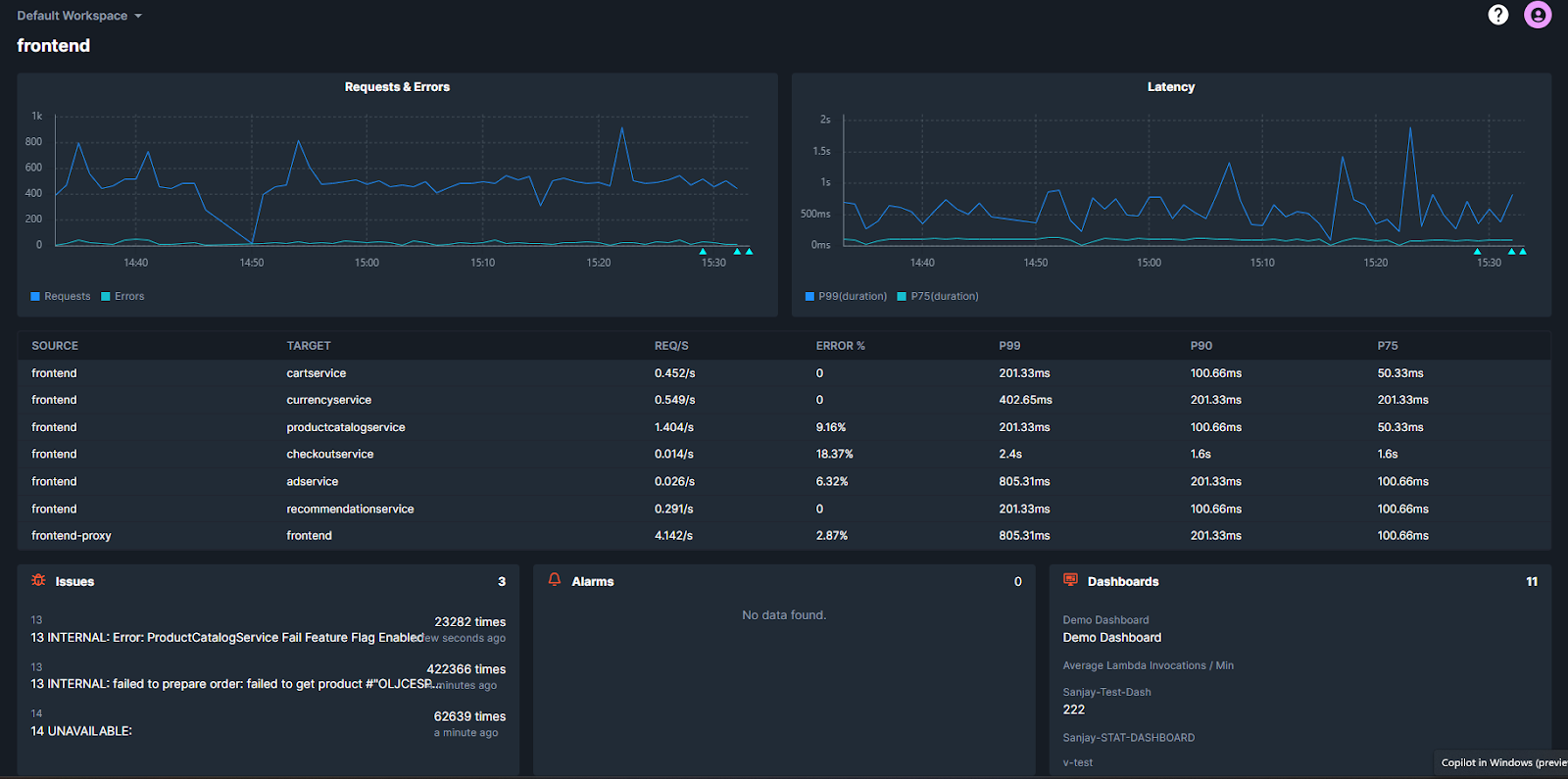Image resolution: width=1568 pixels, height=779 pixels.
Task: Expand the Default Workspace dropdown
Action: click(x=79, y=16)
